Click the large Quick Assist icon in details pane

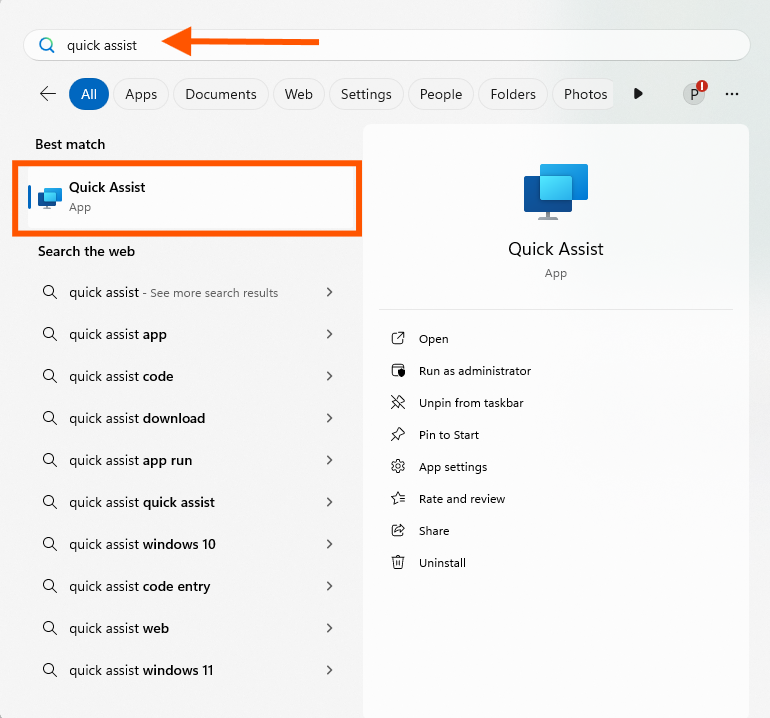tap(556, 192)
